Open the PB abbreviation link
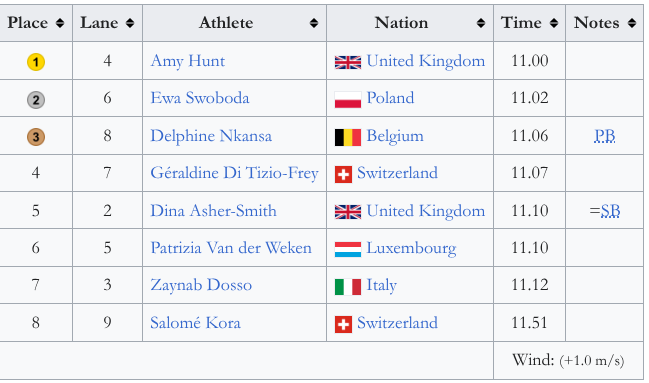The image size is (649, 383). [605, 136]
